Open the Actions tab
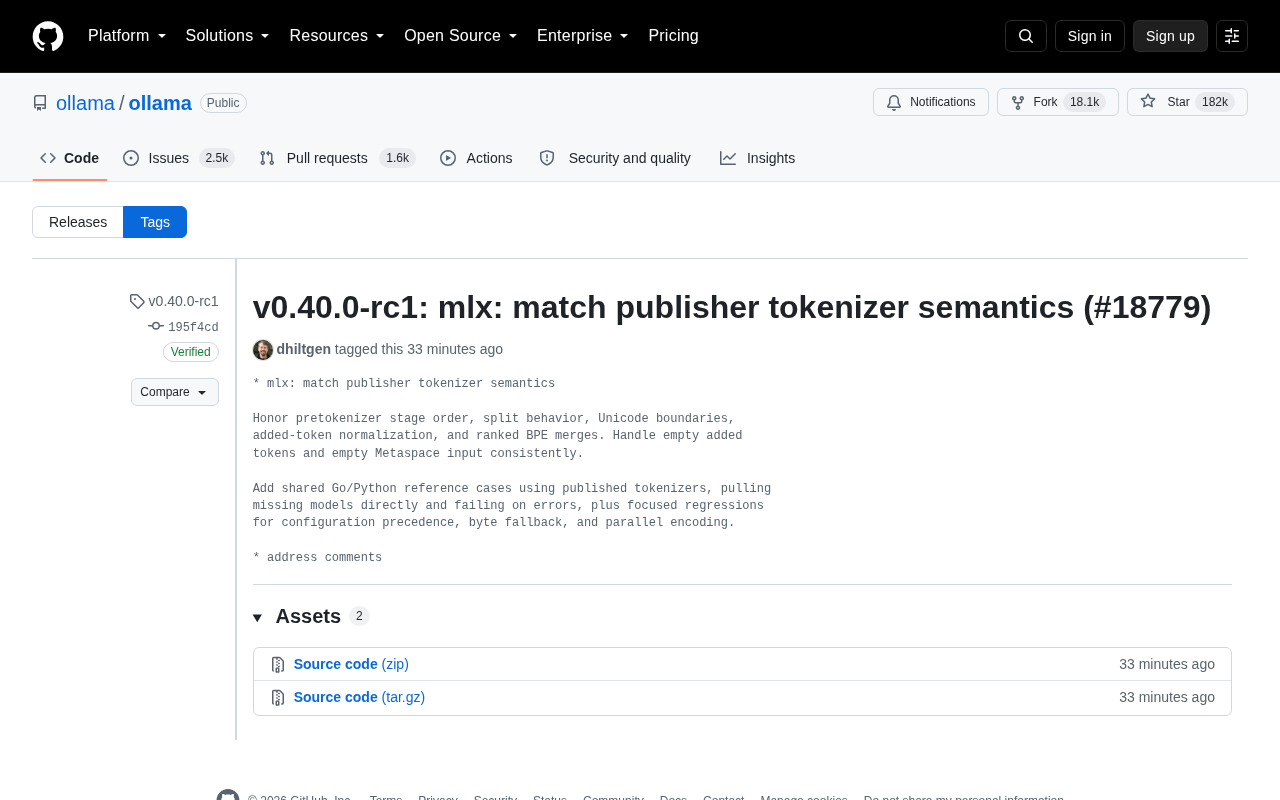 coord(476,158)
